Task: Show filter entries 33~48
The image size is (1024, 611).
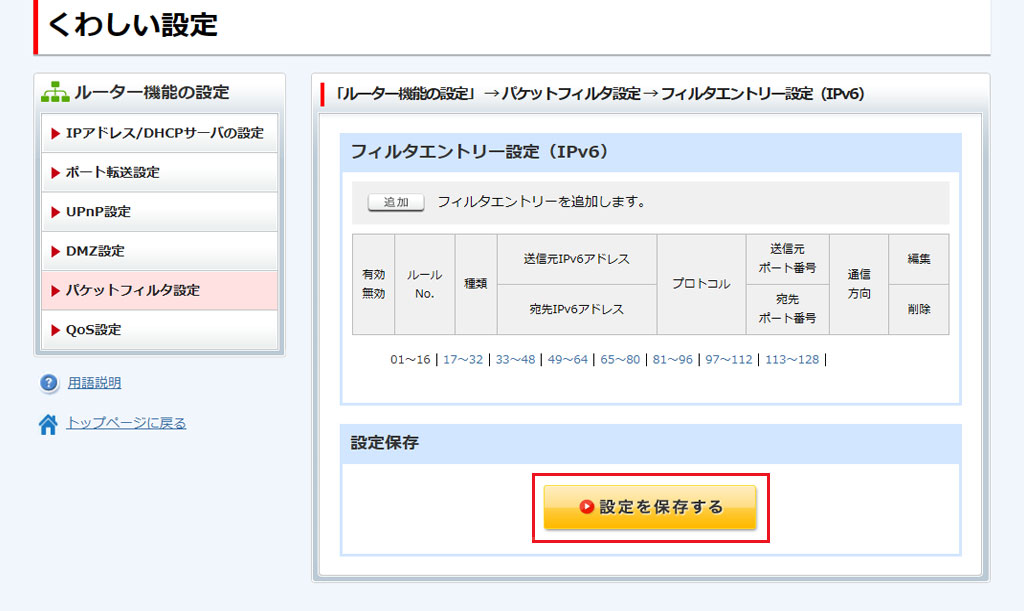Action: point(515,360)
